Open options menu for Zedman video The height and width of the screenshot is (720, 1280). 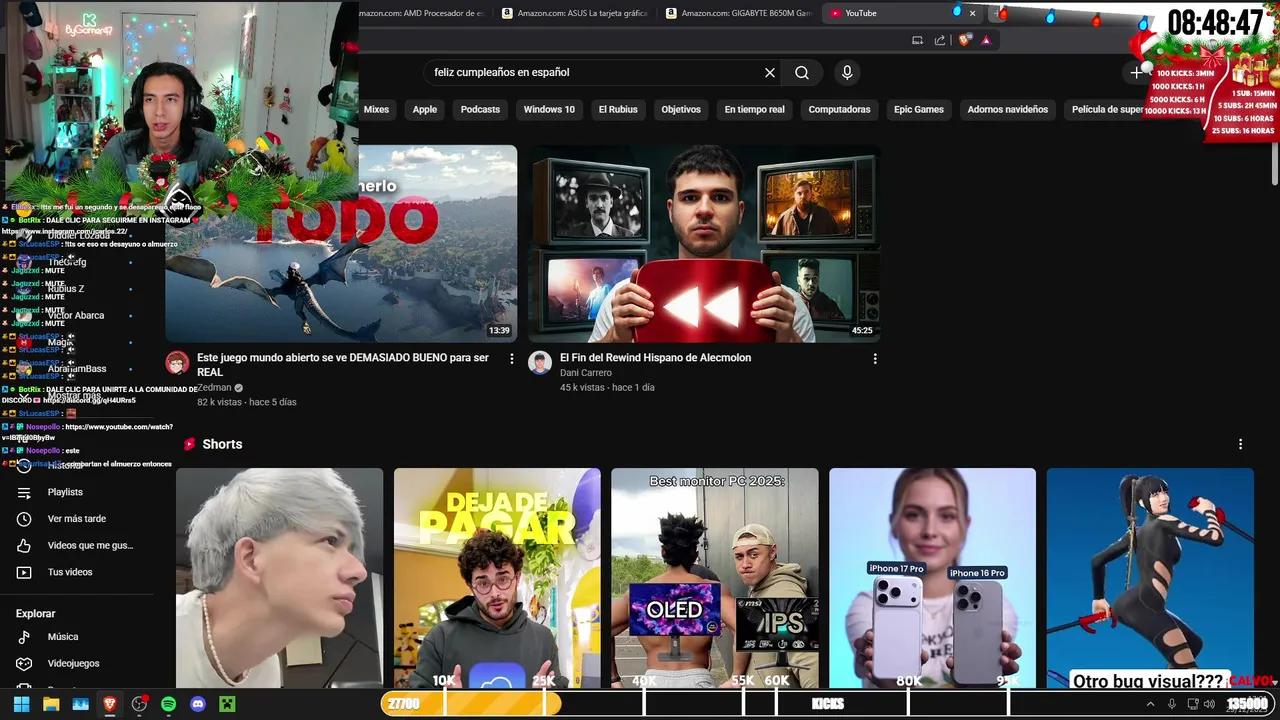pyautogui.click(x=512, y=358)
